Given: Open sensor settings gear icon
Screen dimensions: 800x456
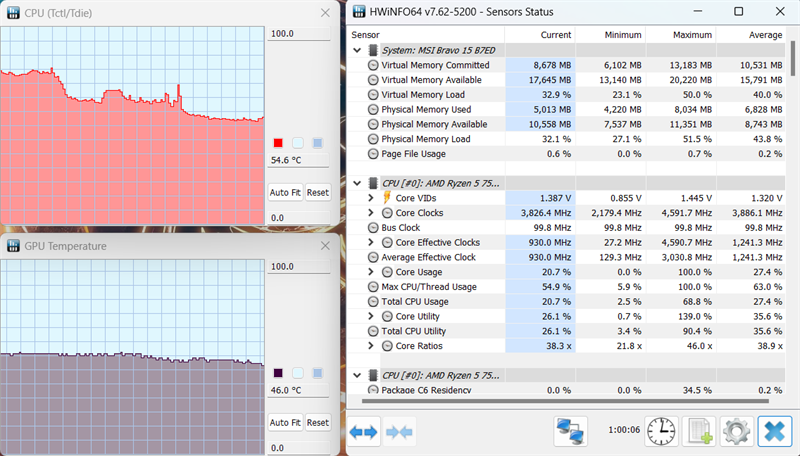Looking at the screenshot, I should click(736, 432).
